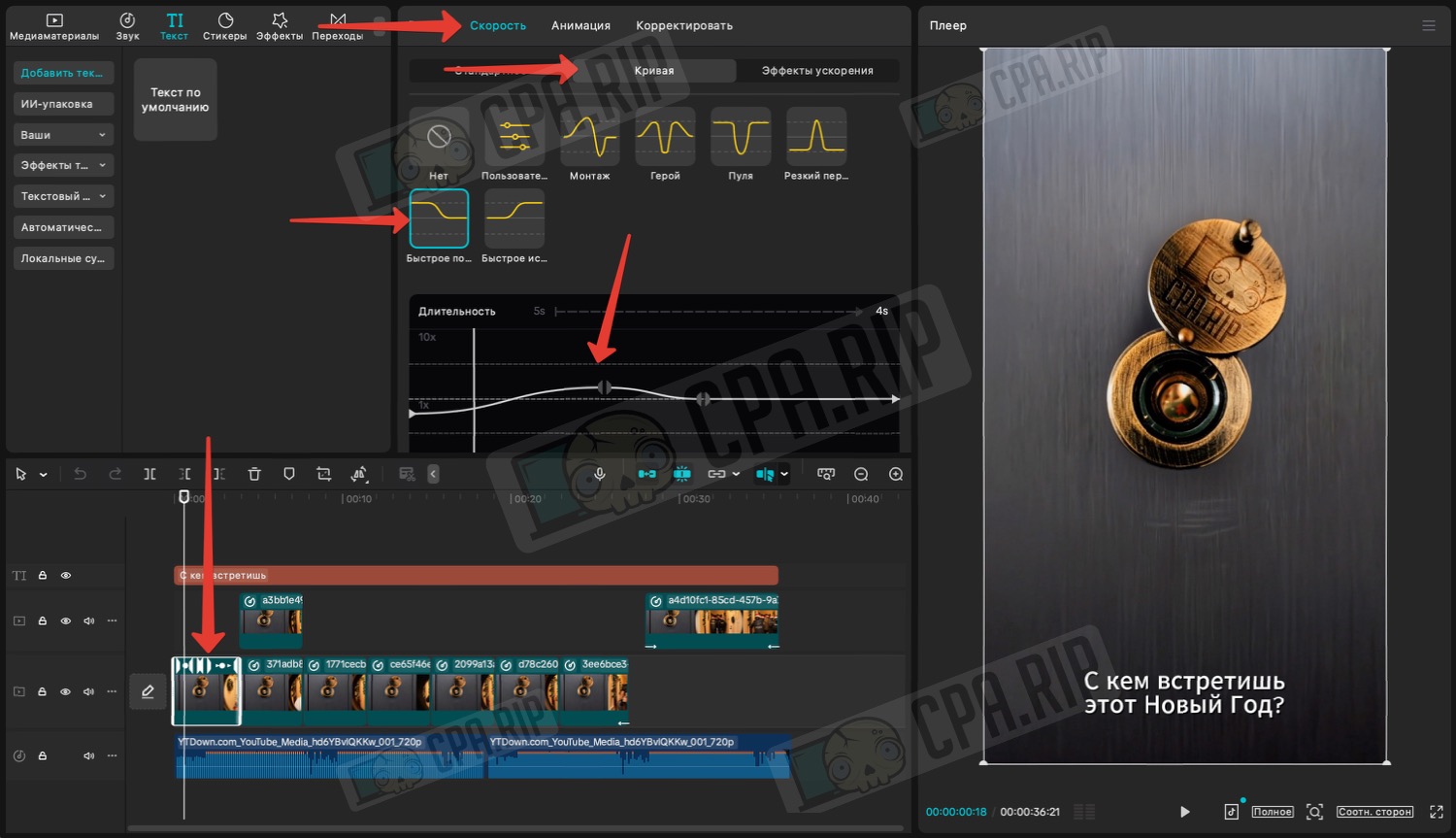The height and width of the screenshot is (838, 1456).
Task: Hide the text track with eye icon
Action: 66,576
